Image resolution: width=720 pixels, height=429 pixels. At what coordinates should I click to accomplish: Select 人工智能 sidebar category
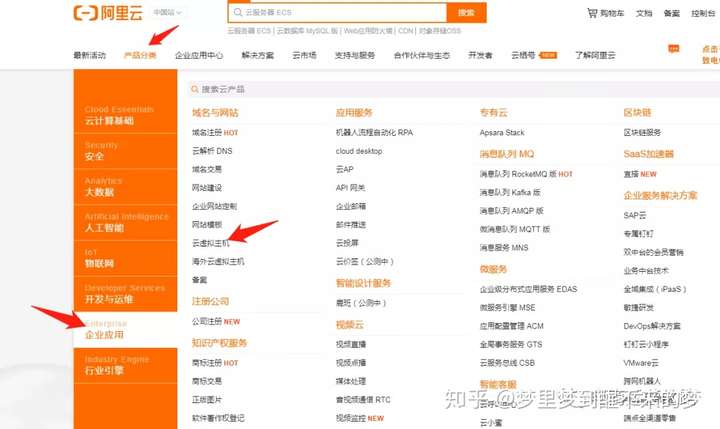click(x=125, y=223)
